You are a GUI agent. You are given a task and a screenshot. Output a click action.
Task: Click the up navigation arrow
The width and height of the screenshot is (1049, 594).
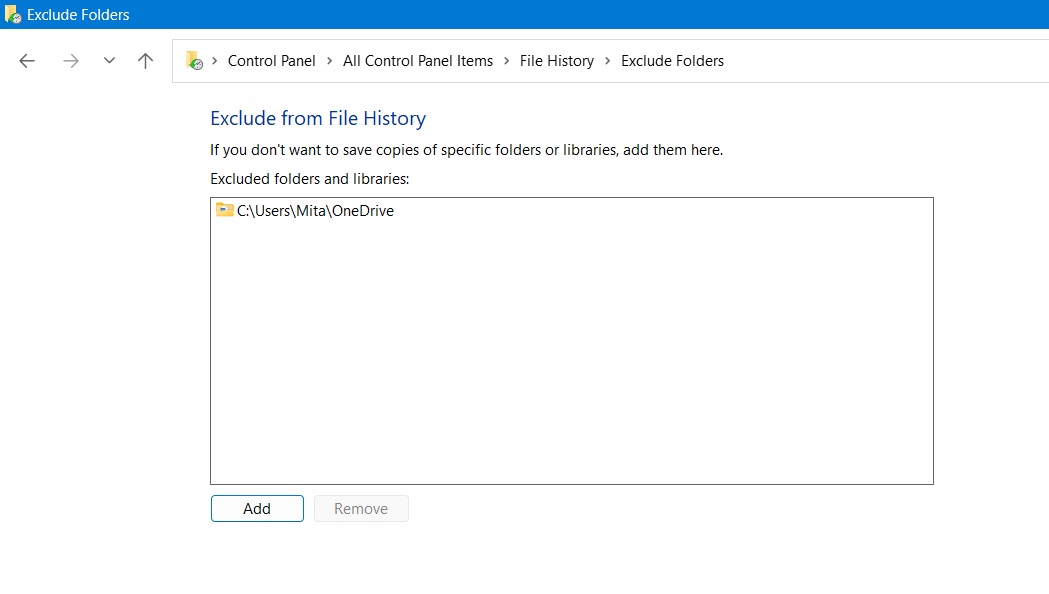tap(145, 60)
